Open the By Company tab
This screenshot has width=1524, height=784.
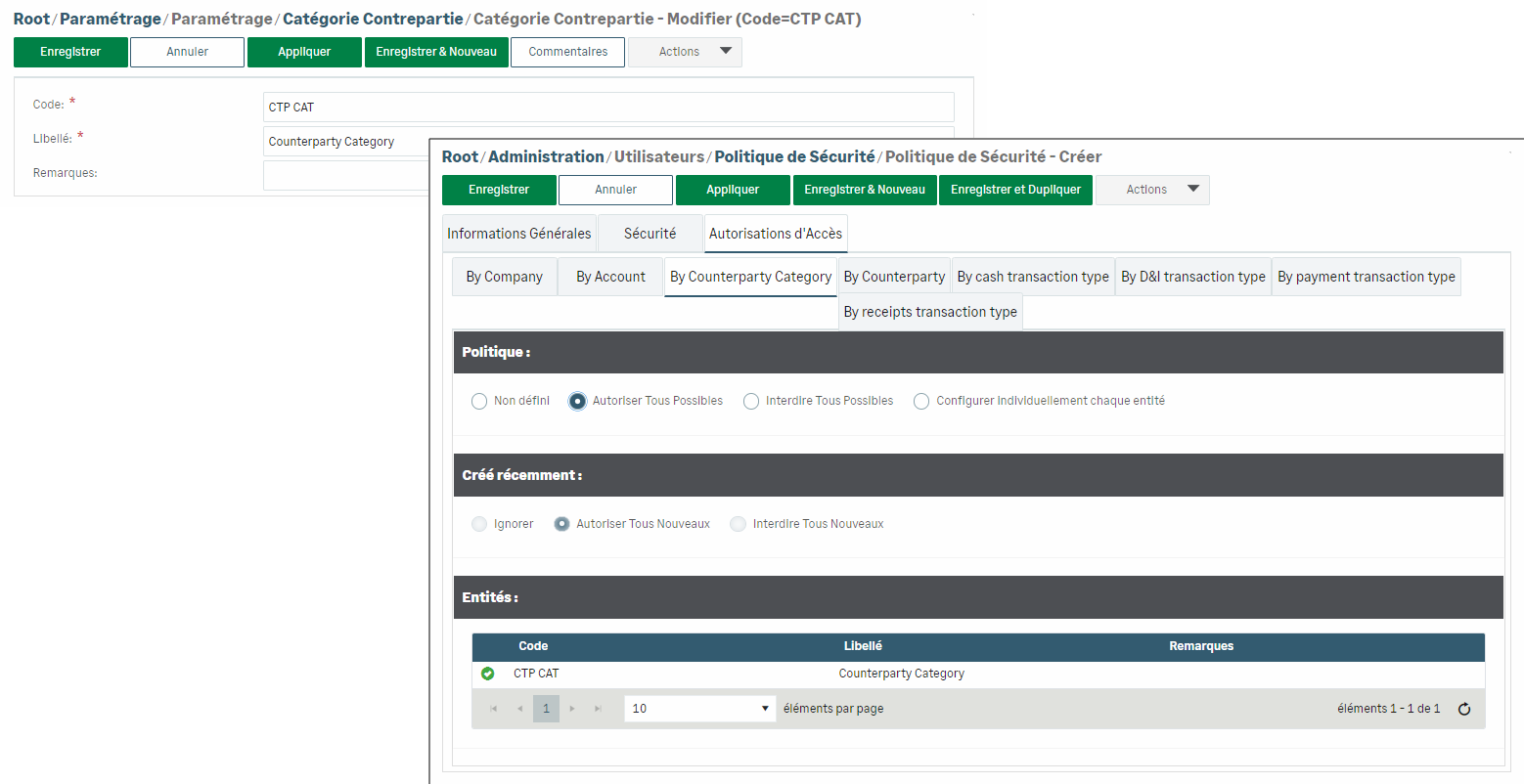pos(504,277)
